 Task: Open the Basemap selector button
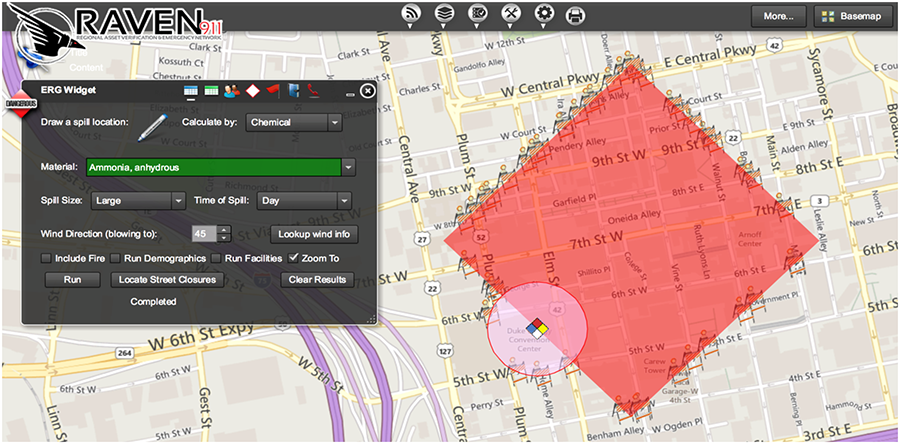click(851, 17)
